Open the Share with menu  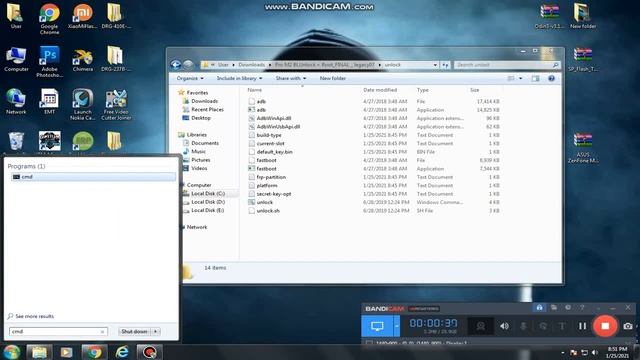[x=291, y=78]
